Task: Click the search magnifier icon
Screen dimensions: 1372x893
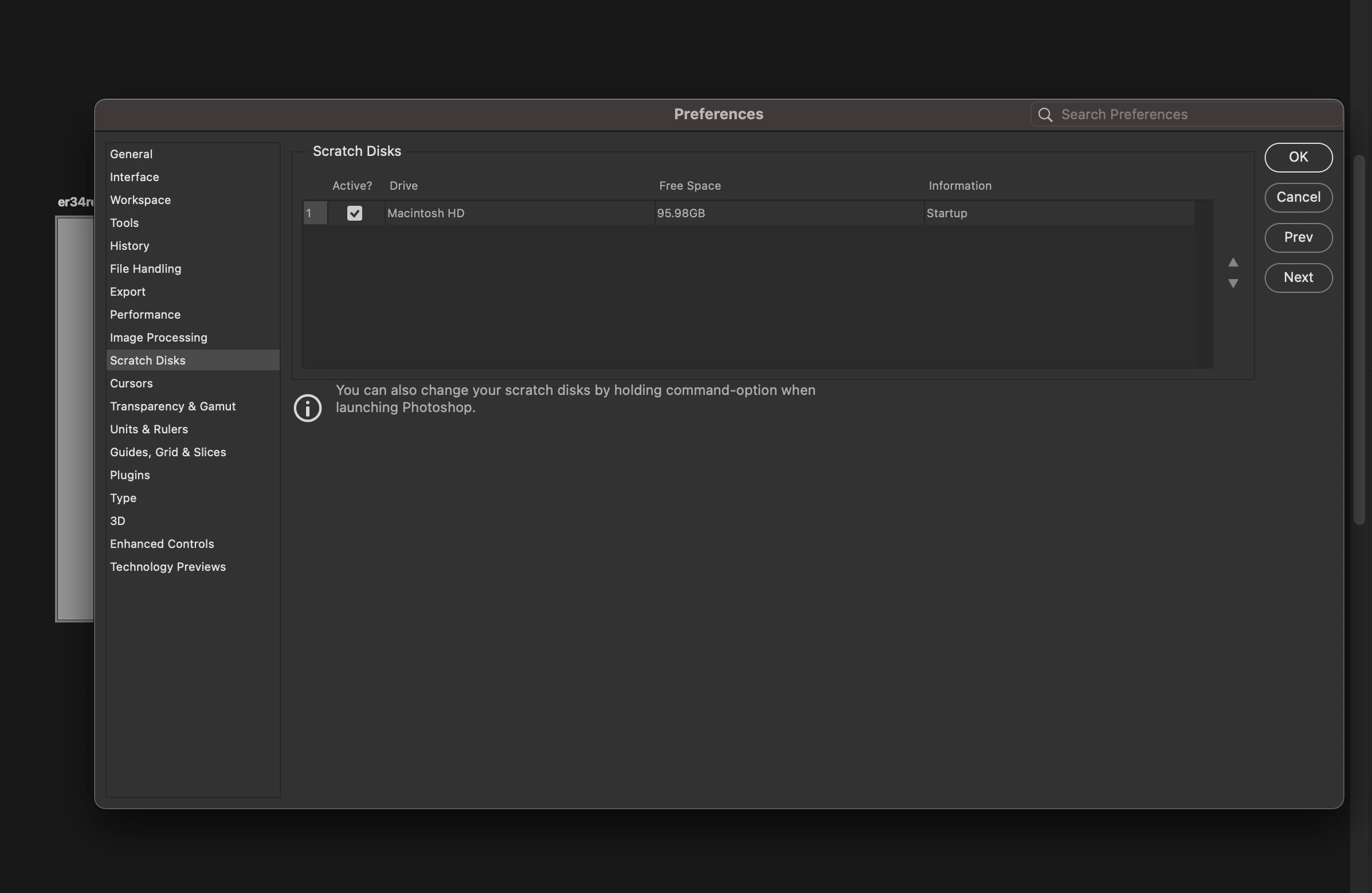Action: (1045, 115)
